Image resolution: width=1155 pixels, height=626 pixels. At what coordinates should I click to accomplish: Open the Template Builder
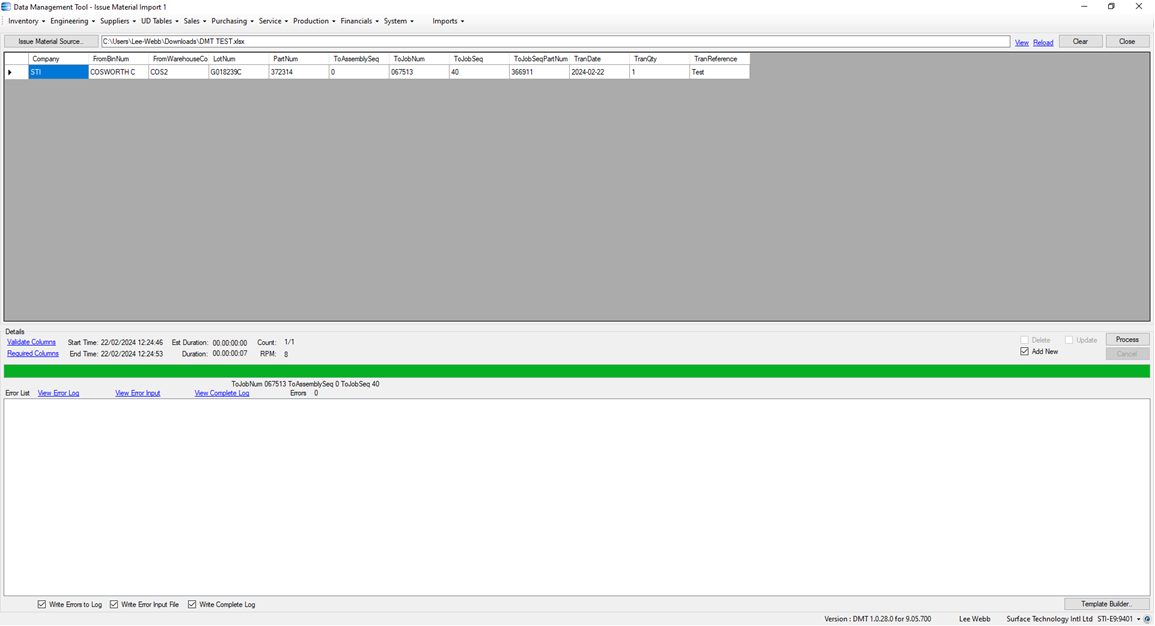pos(1106,603)
